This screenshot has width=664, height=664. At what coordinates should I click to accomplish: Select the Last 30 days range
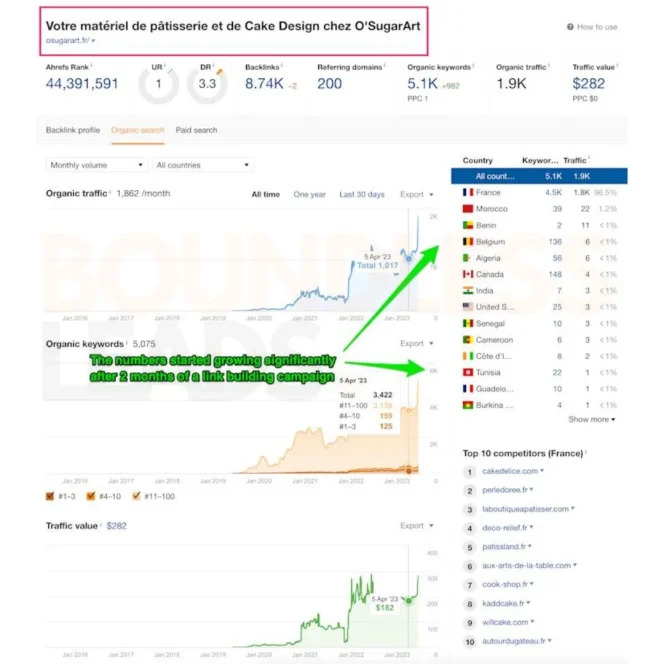click(362, 194)
